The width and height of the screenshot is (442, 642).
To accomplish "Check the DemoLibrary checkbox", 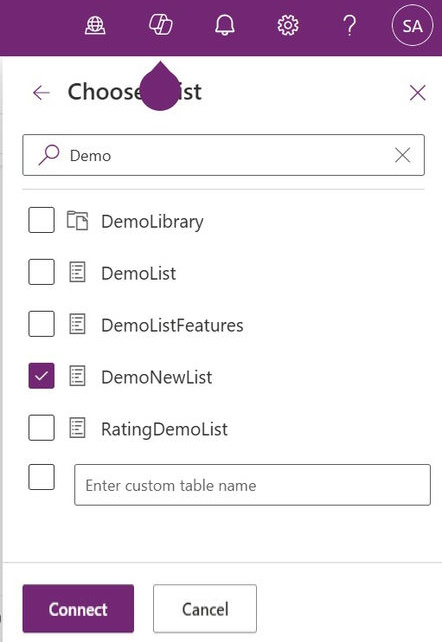I will tap(41, 220).
